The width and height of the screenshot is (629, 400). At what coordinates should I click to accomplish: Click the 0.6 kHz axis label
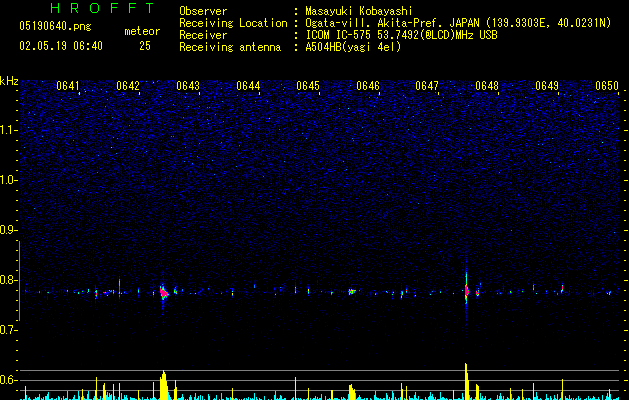tap(9, 380)
